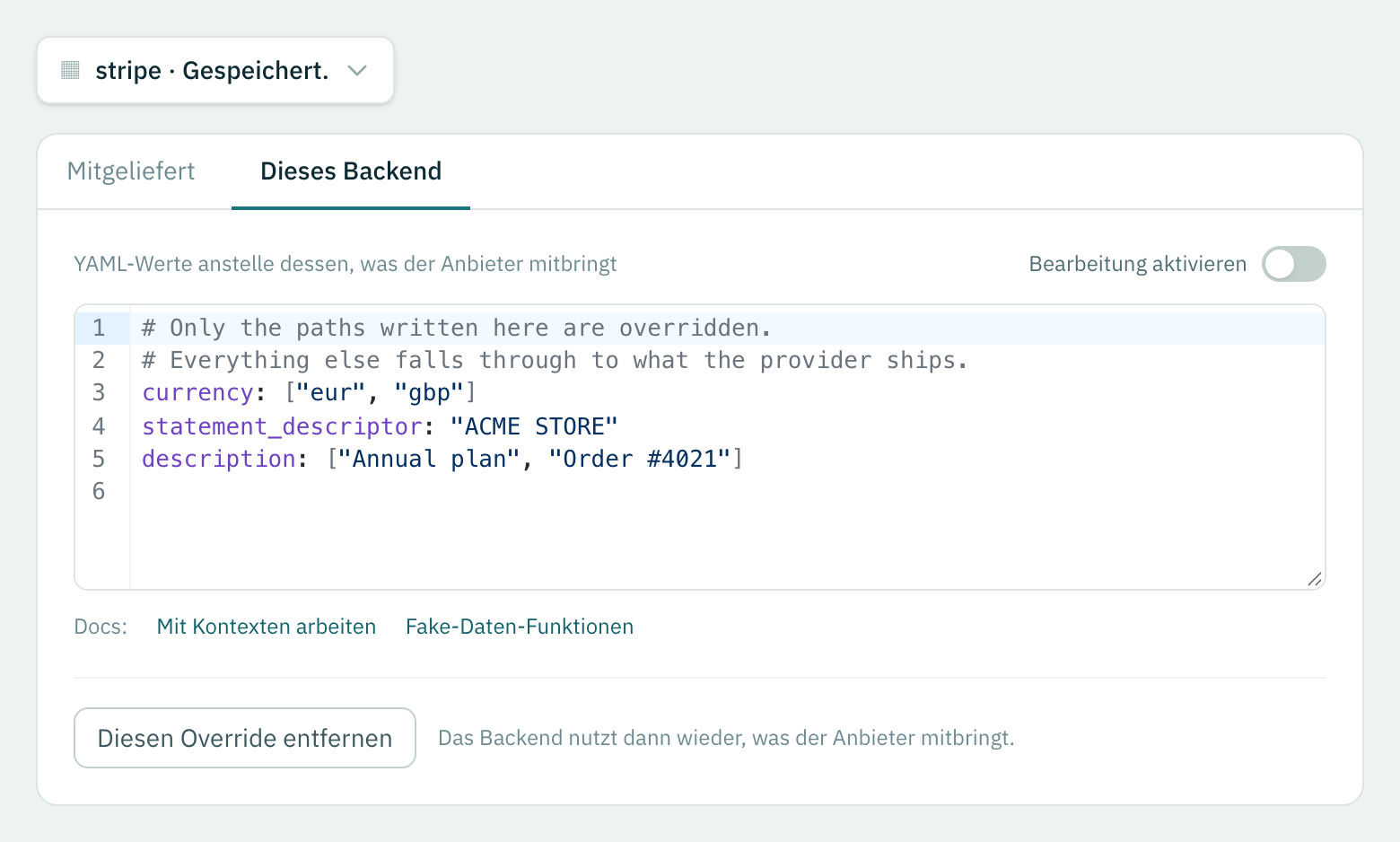
Task: Click line number 4 in the gutter
Action: [99, 426]
